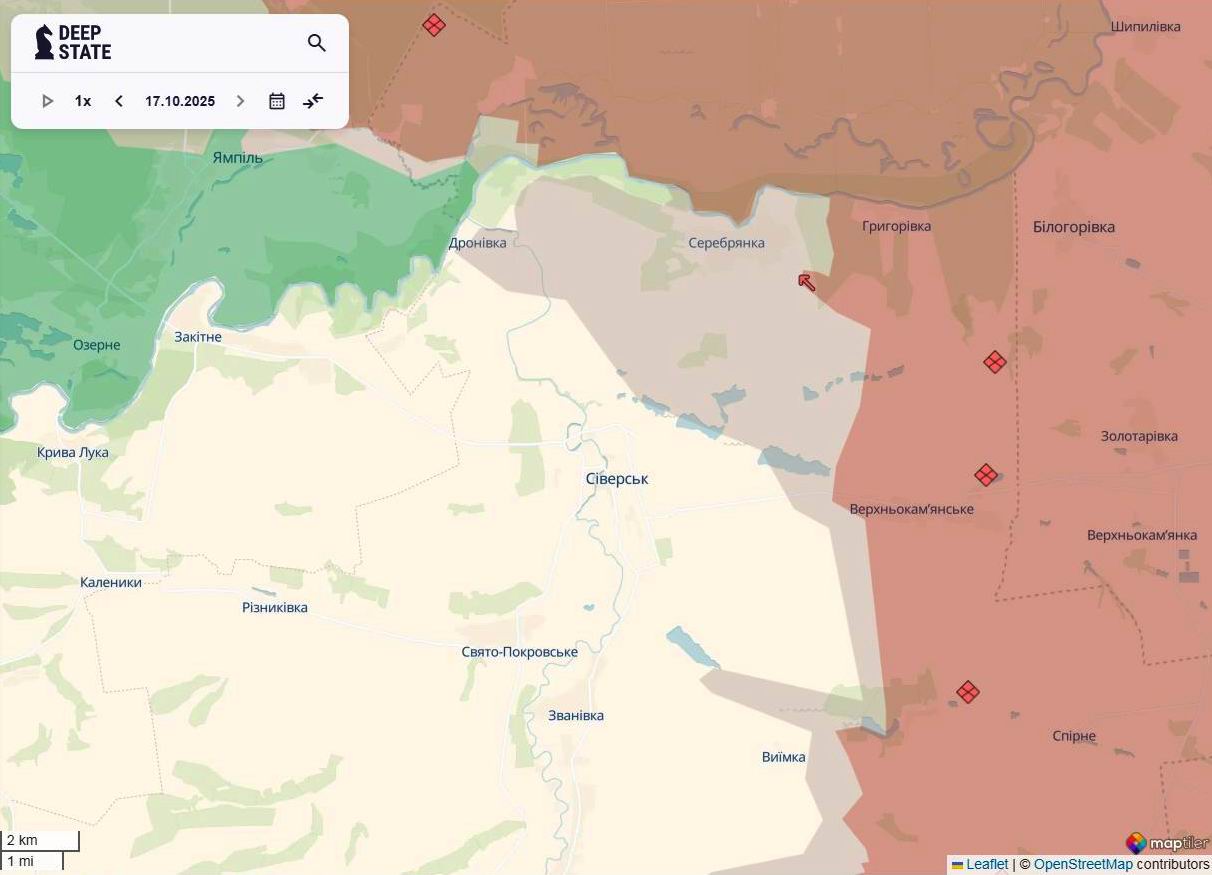Click the compare maps arrows icon
Image resolution: width=1212 pixels, height=875 pixels.
tap(313, 101)
